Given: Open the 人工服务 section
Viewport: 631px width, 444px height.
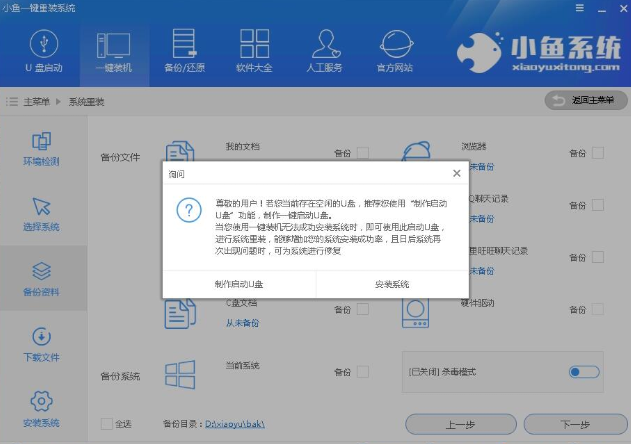Looking at the screenshot, I should coord(324,51).
